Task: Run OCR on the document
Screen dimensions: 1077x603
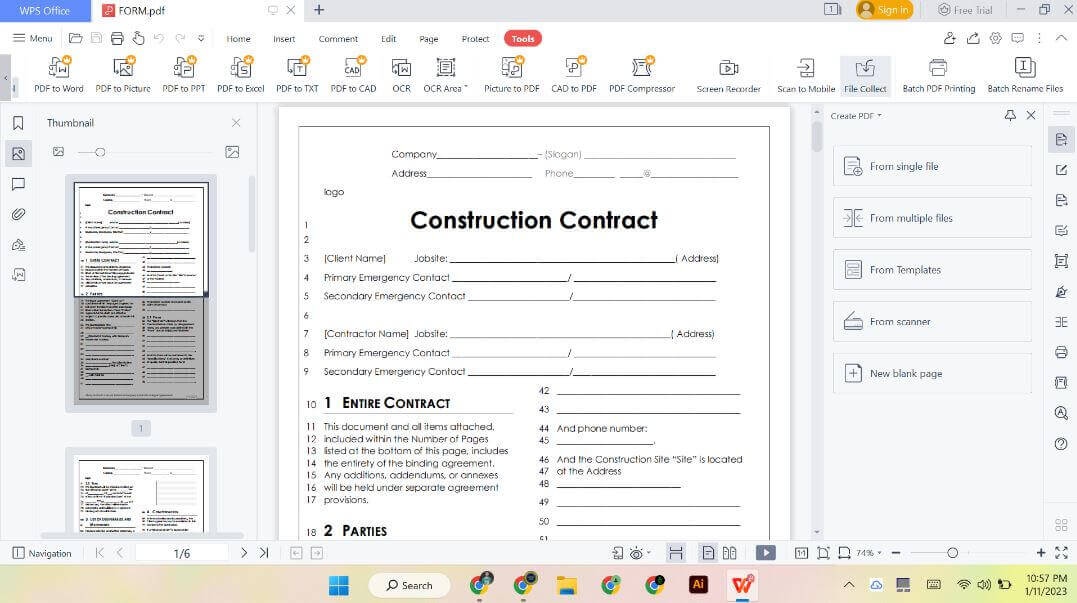Action: point(401,72)
